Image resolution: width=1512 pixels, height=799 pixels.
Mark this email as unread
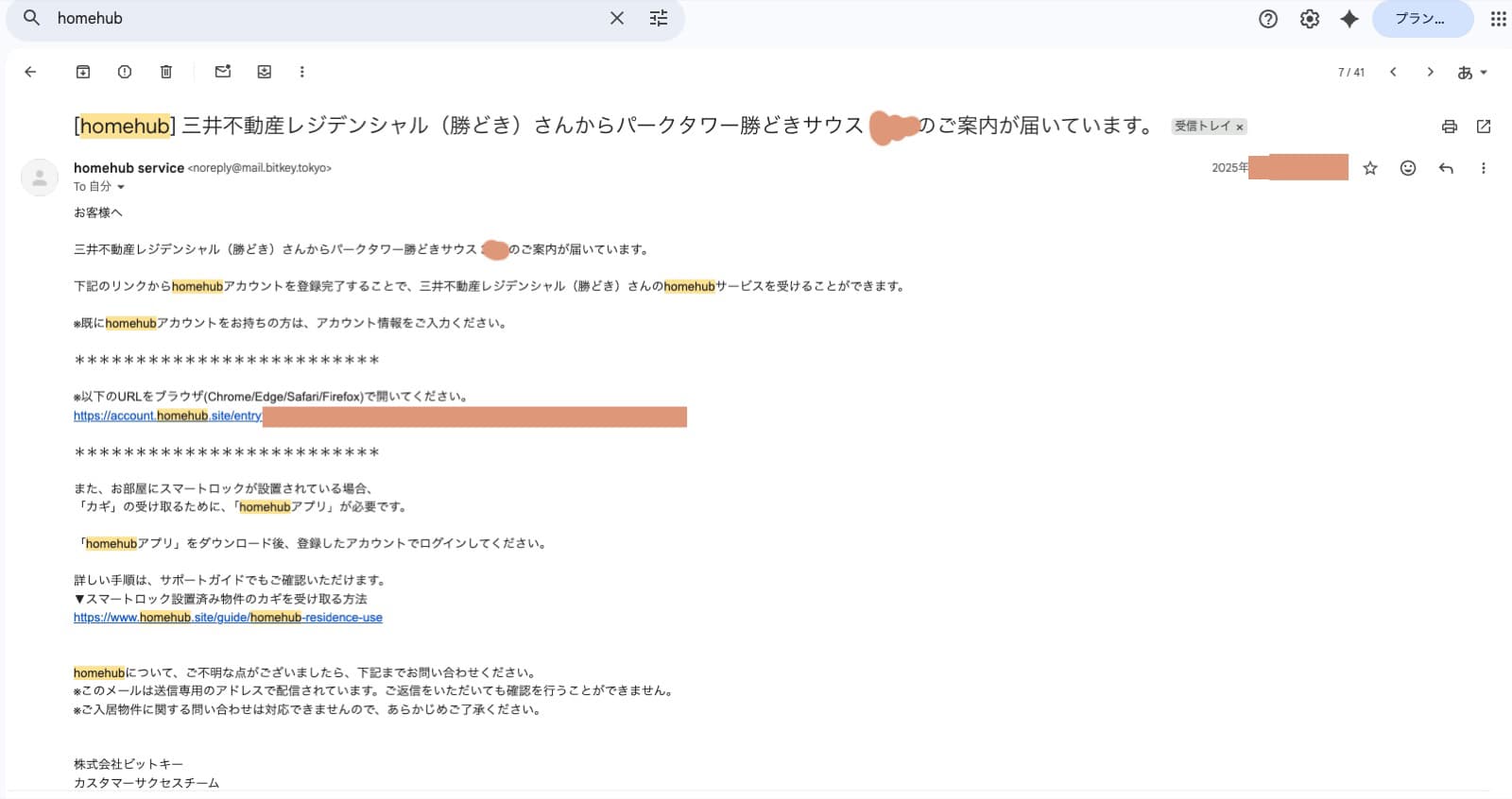click(x=223, y=72)
